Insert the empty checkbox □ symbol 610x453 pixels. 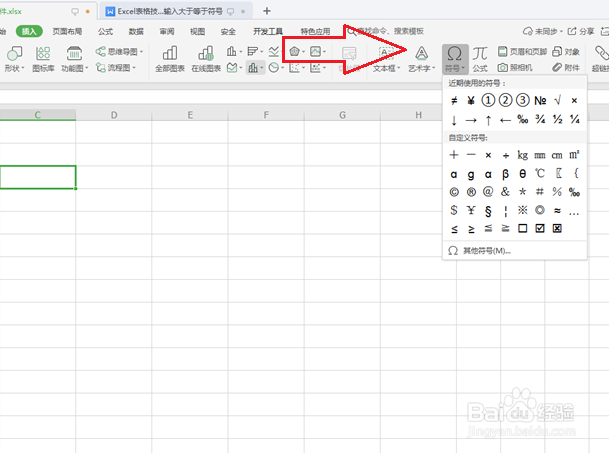(522, 228)
